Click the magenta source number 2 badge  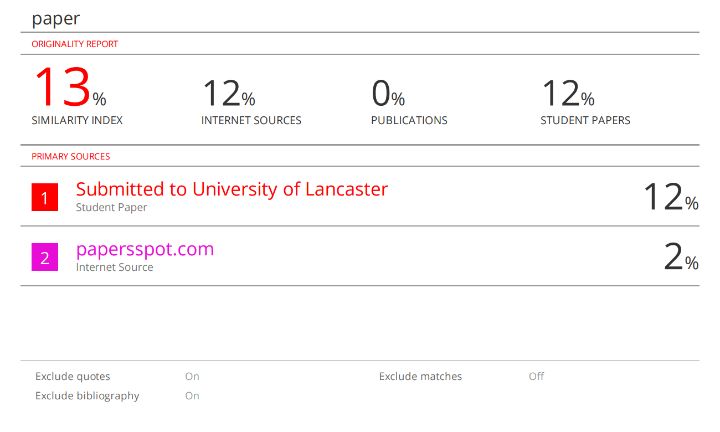[45, 257]
